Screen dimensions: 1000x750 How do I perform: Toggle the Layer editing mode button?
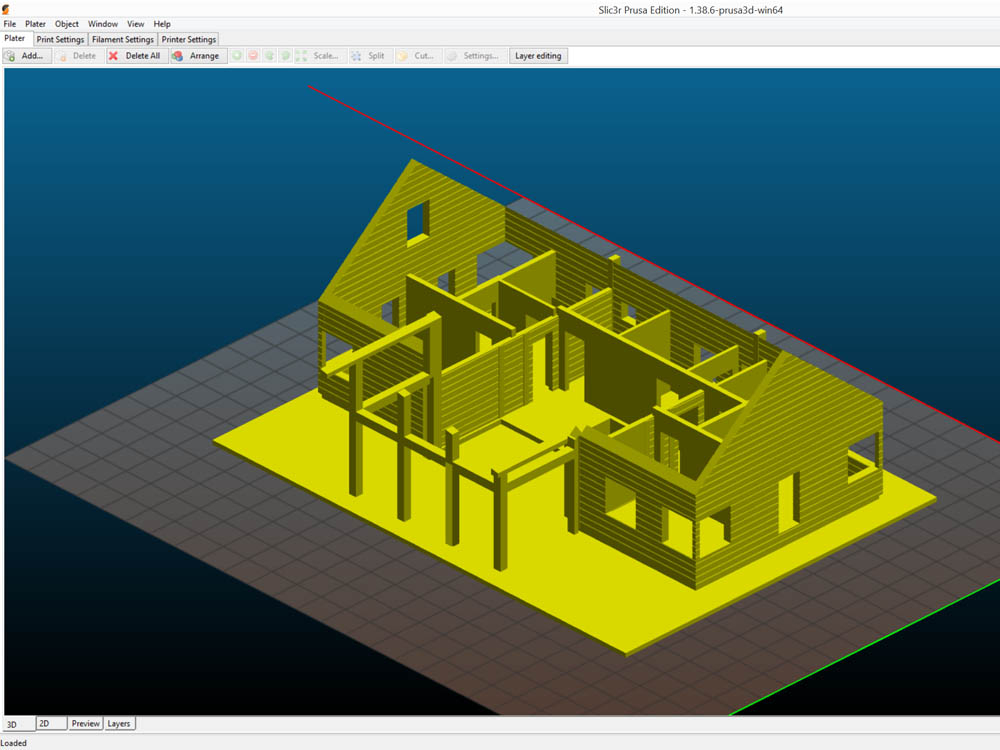538,56
